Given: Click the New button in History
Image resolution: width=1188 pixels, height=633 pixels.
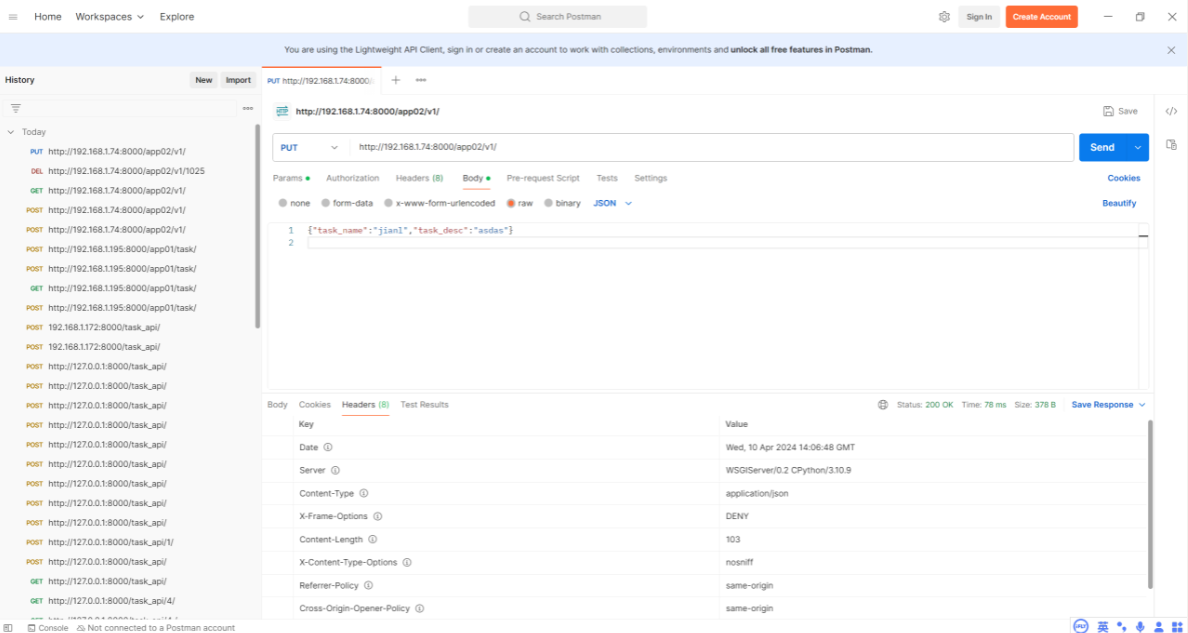Looking at the screenshot, I should coord(204,80).
